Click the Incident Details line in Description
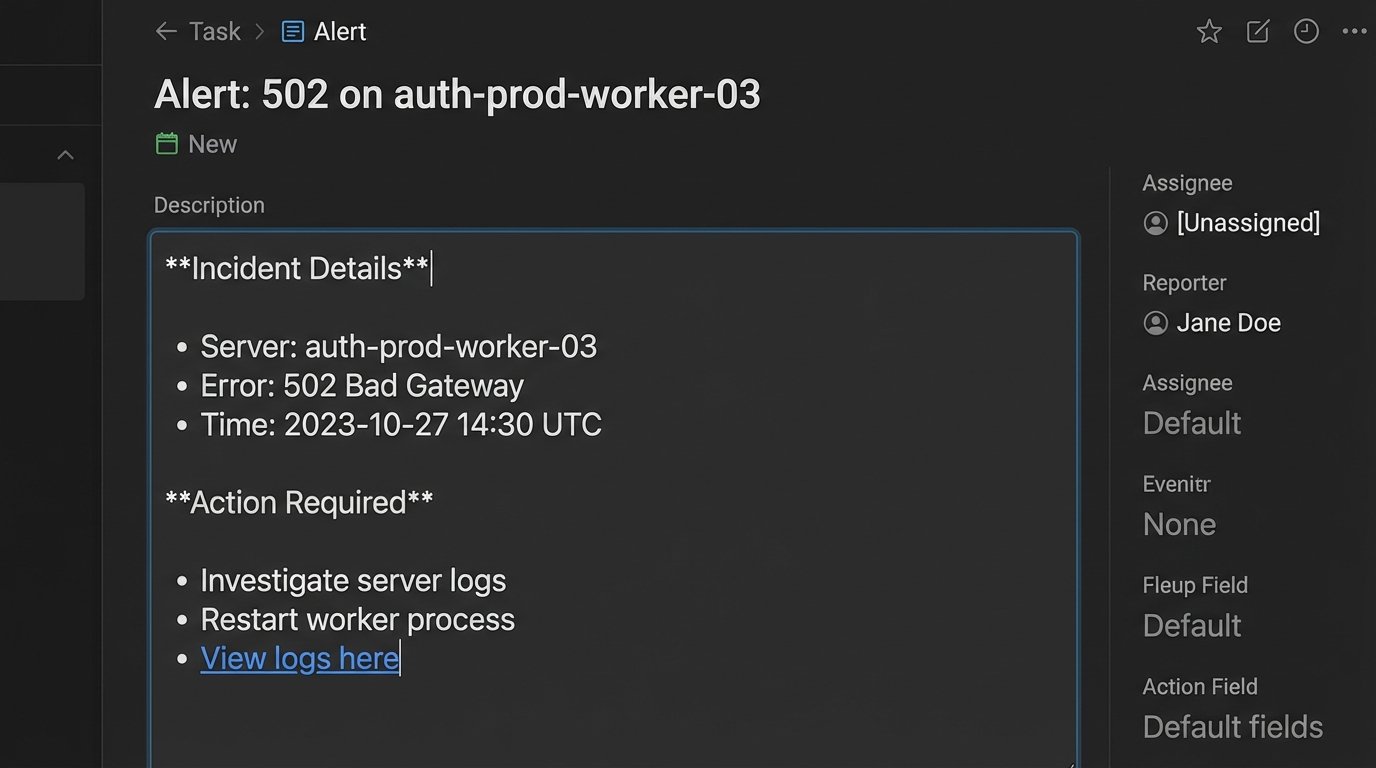Viewport: 1376px width, 768px height. click(x=297, y=269)
